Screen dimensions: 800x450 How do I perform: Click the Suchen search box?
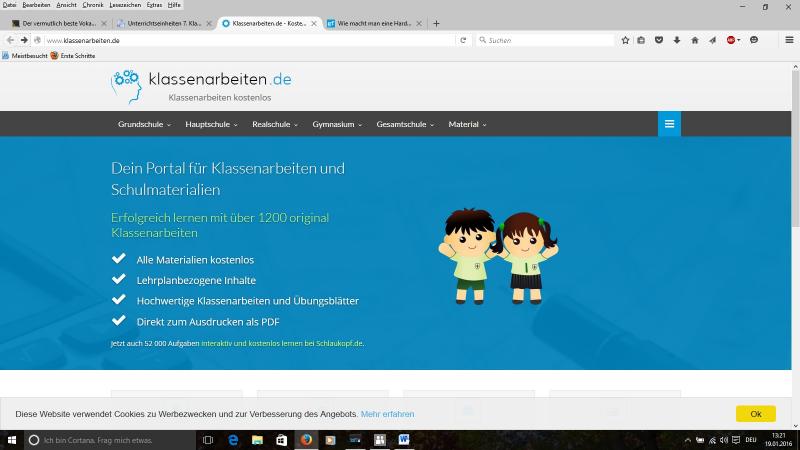pyautogui.click(x=545, y=40)
